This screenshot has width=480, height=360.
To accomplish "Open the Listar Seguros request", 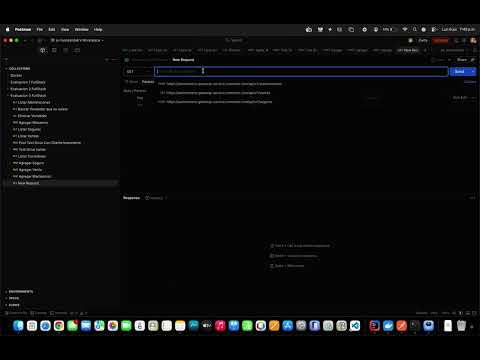I will click(29, 129).
